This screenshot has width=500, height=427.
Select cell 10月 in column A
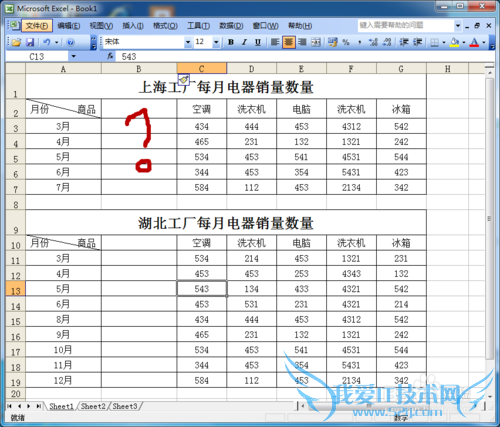point(63,350)
